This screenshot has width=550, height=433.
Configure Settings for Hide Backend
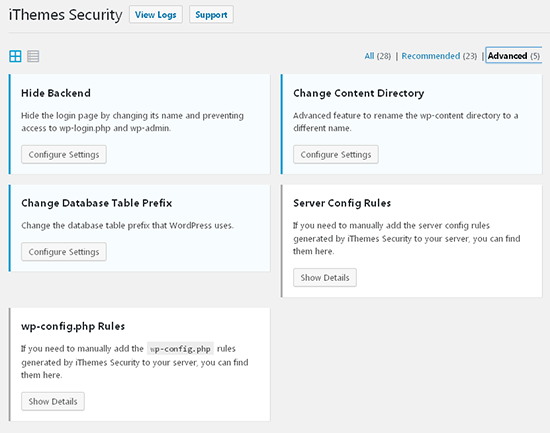(x=64, y=154)
